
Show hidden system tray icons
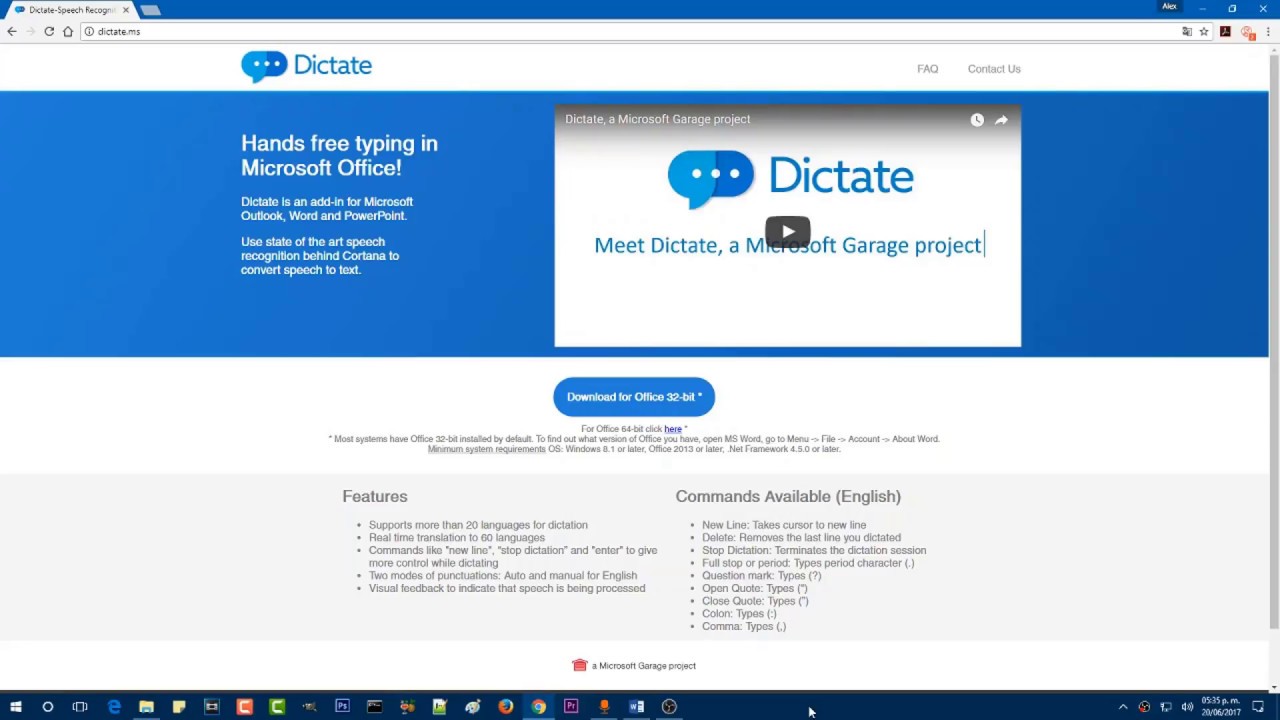coord(1123,707)
